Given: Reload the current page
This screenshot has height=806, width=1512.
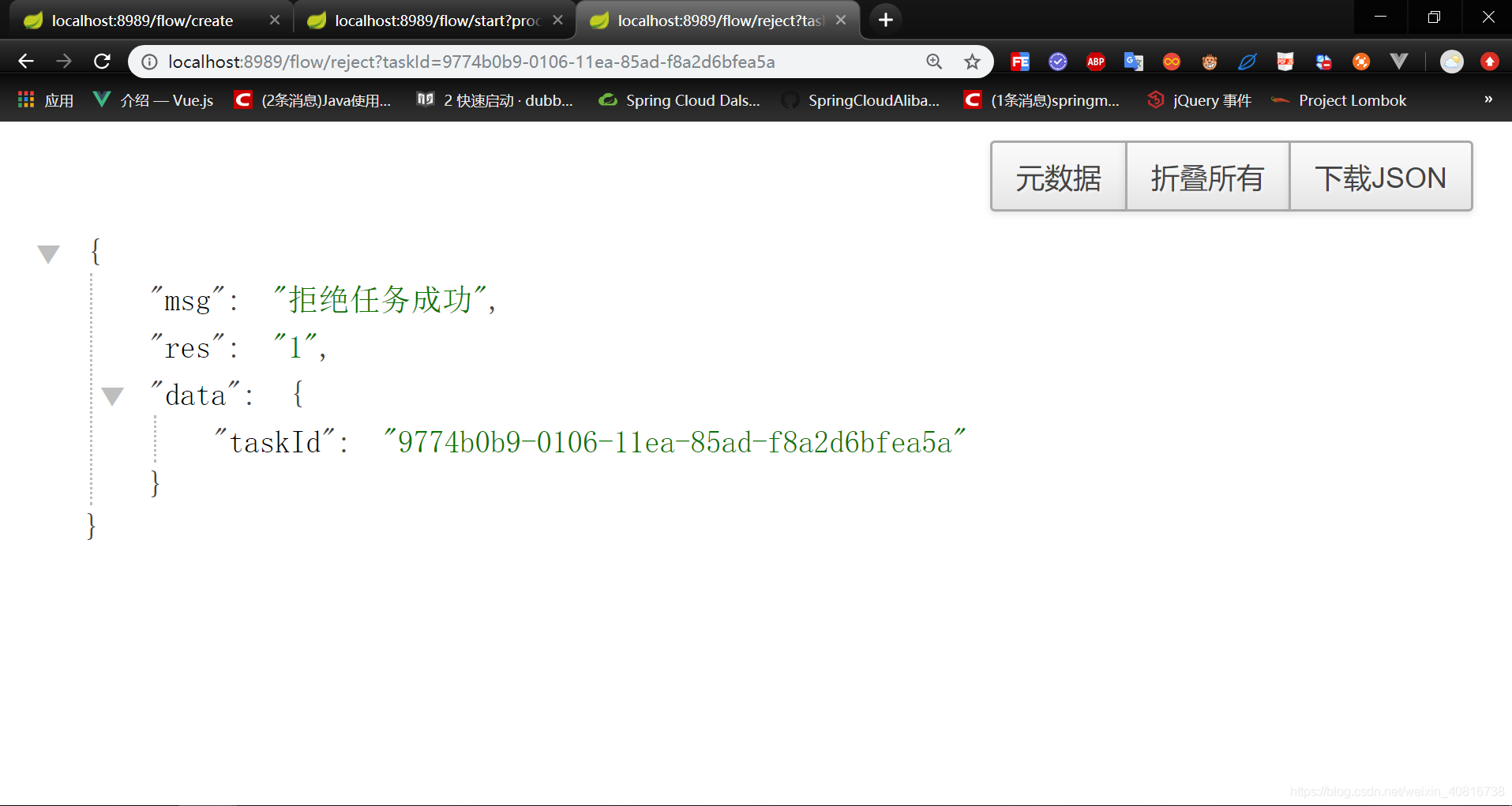Looking at the screenshot, I should pyautogui.click(x=102, y=62).
